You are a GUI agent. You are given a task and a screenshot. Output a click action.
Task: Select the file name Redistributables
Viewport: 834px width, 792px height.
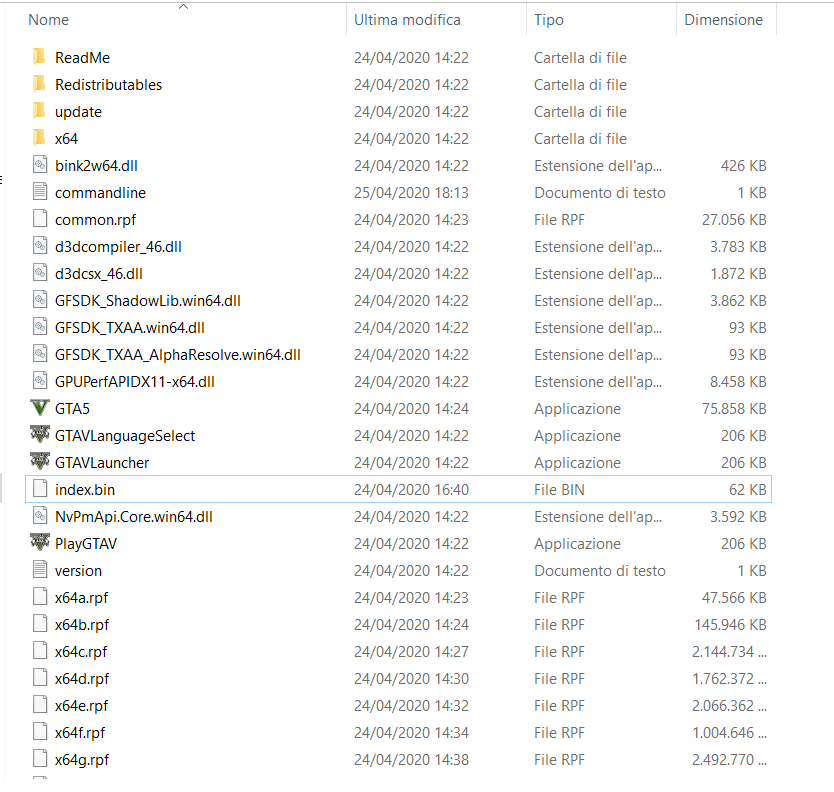pyautogui.click(x=109, y=85)
